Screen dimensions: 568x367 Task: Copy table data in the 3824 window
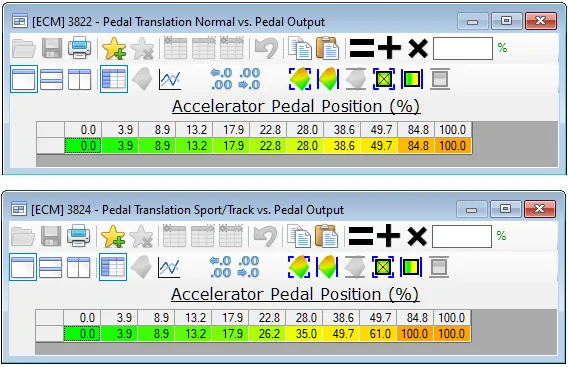click(298, 236)
